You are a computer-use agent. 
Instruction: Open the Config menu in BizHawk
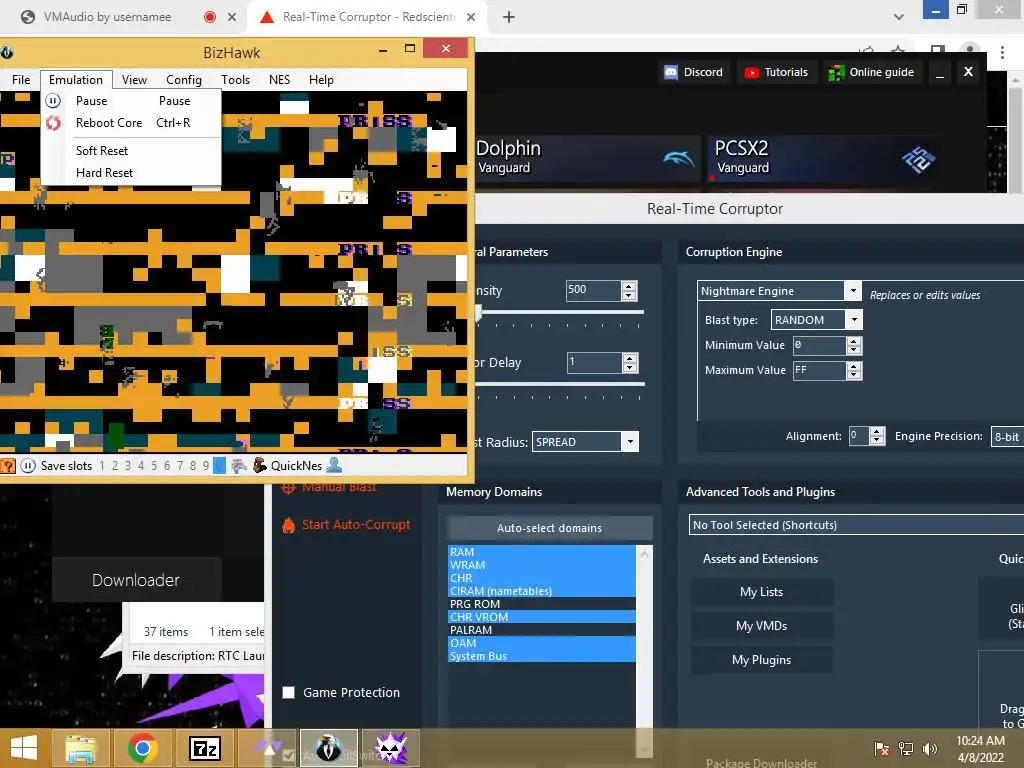pyautogui.click(x=184, y=80)
